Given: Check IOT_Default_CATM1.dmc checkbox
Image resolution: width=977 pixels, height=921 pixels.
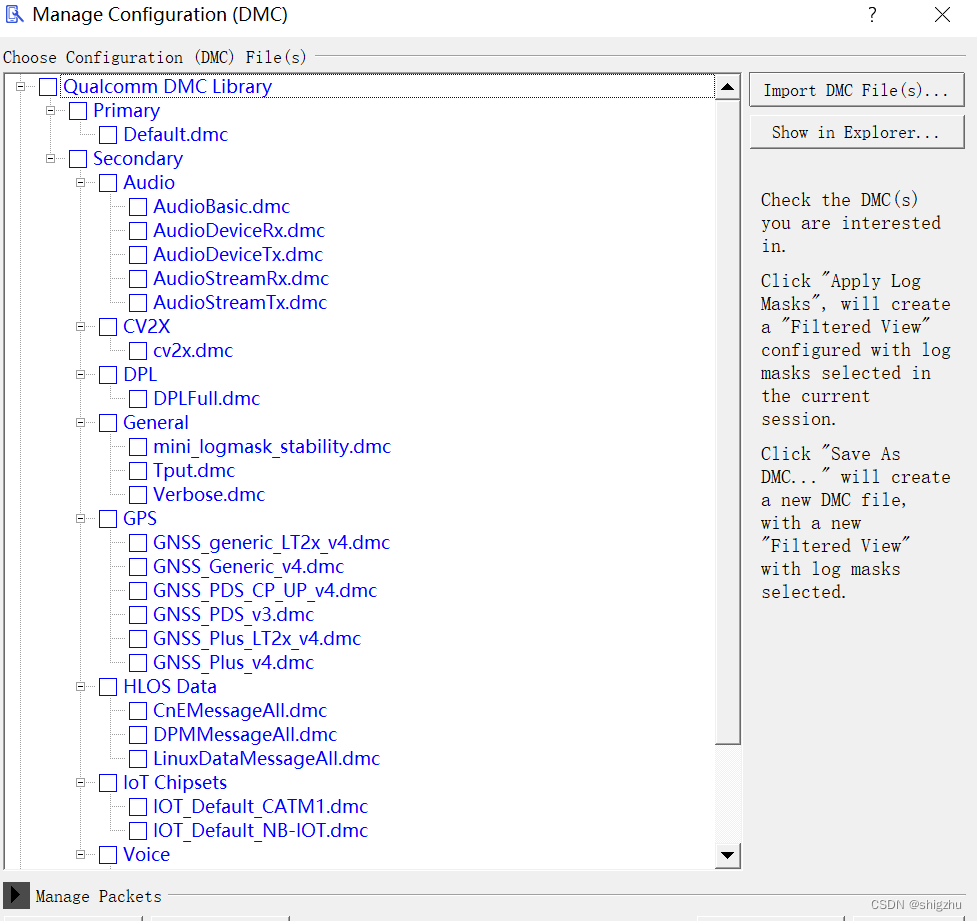Looking at the screenshot, I should (x=138, y=807).
